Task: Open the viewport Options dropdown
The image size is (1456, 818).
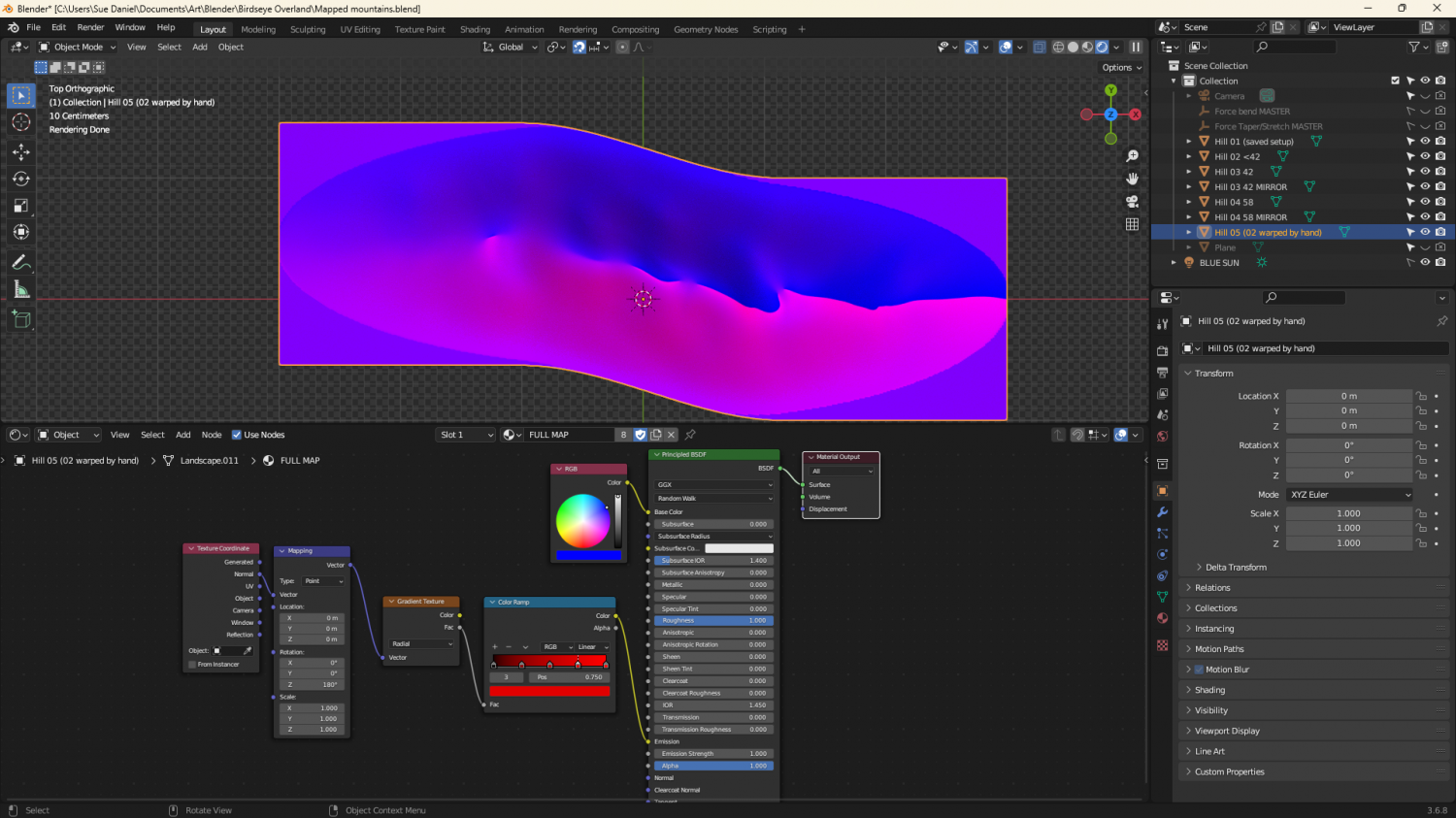Action: [x=1122, y=68]
